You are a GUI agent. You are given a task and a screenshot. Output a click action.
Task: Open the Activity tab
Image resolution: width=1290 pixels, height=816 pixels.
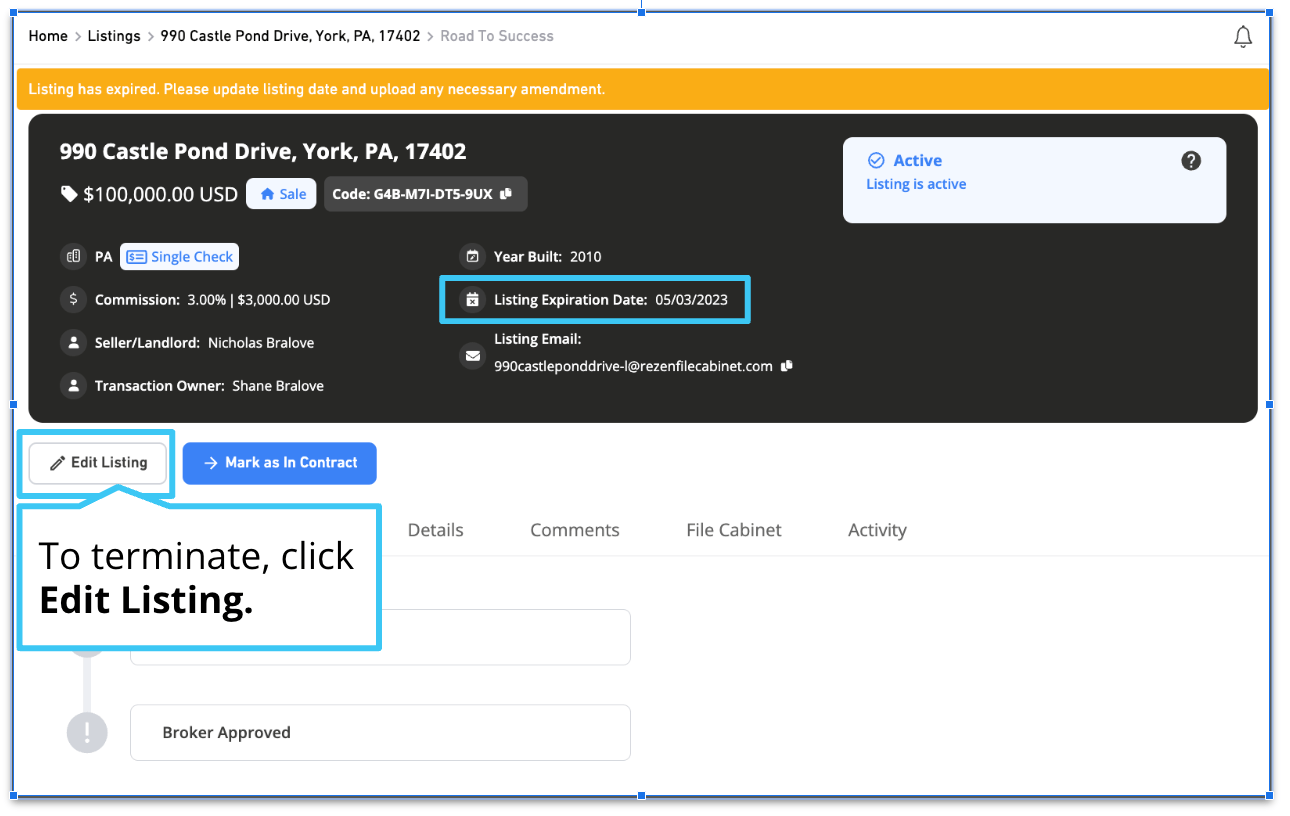[877, 530]
